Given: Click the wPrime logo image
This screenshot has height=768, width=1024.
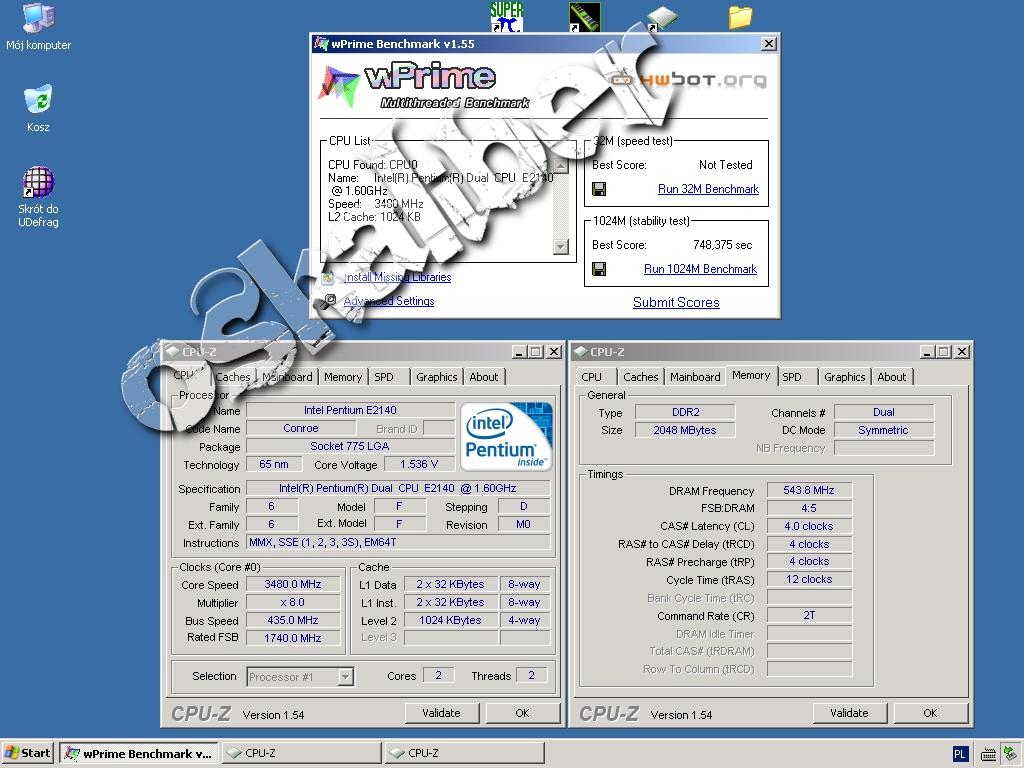Looking at the screenshot, I should pyautogui.click(x=424, y=85).
